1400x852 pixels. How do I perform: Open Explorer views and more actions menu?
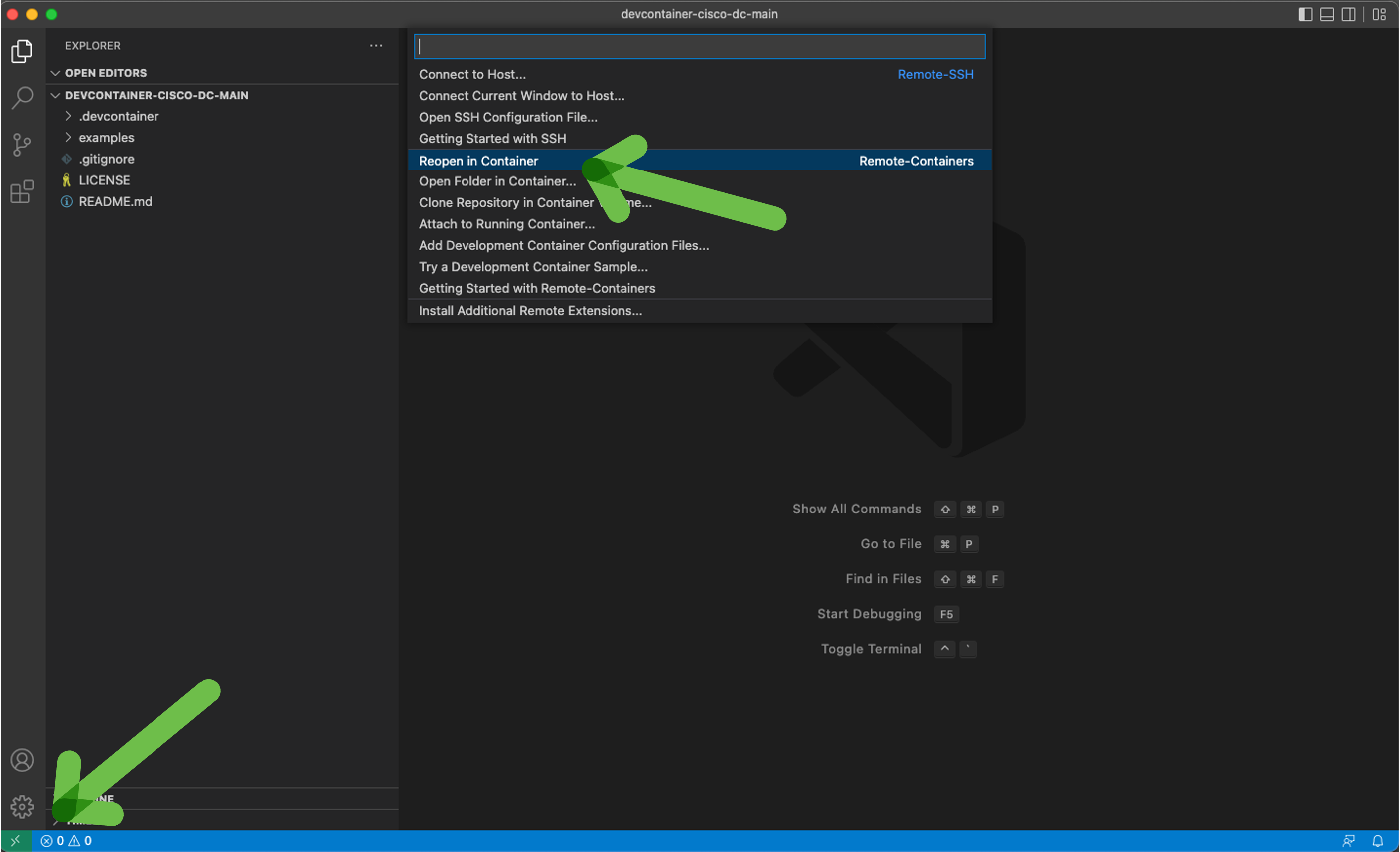(x=376, y=45)
